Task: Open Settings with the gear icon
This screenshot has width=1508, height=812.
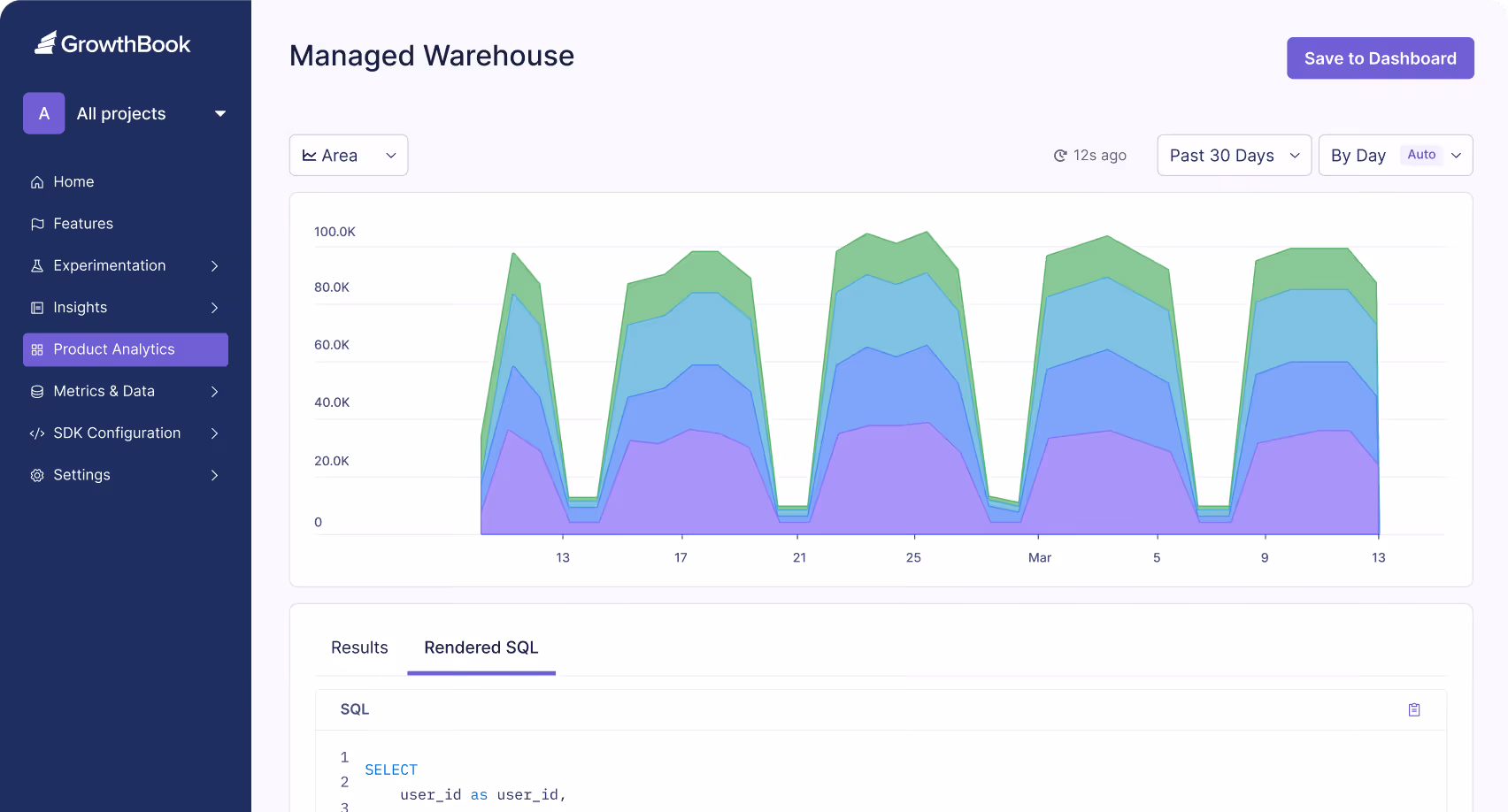Action: point(37,475)
